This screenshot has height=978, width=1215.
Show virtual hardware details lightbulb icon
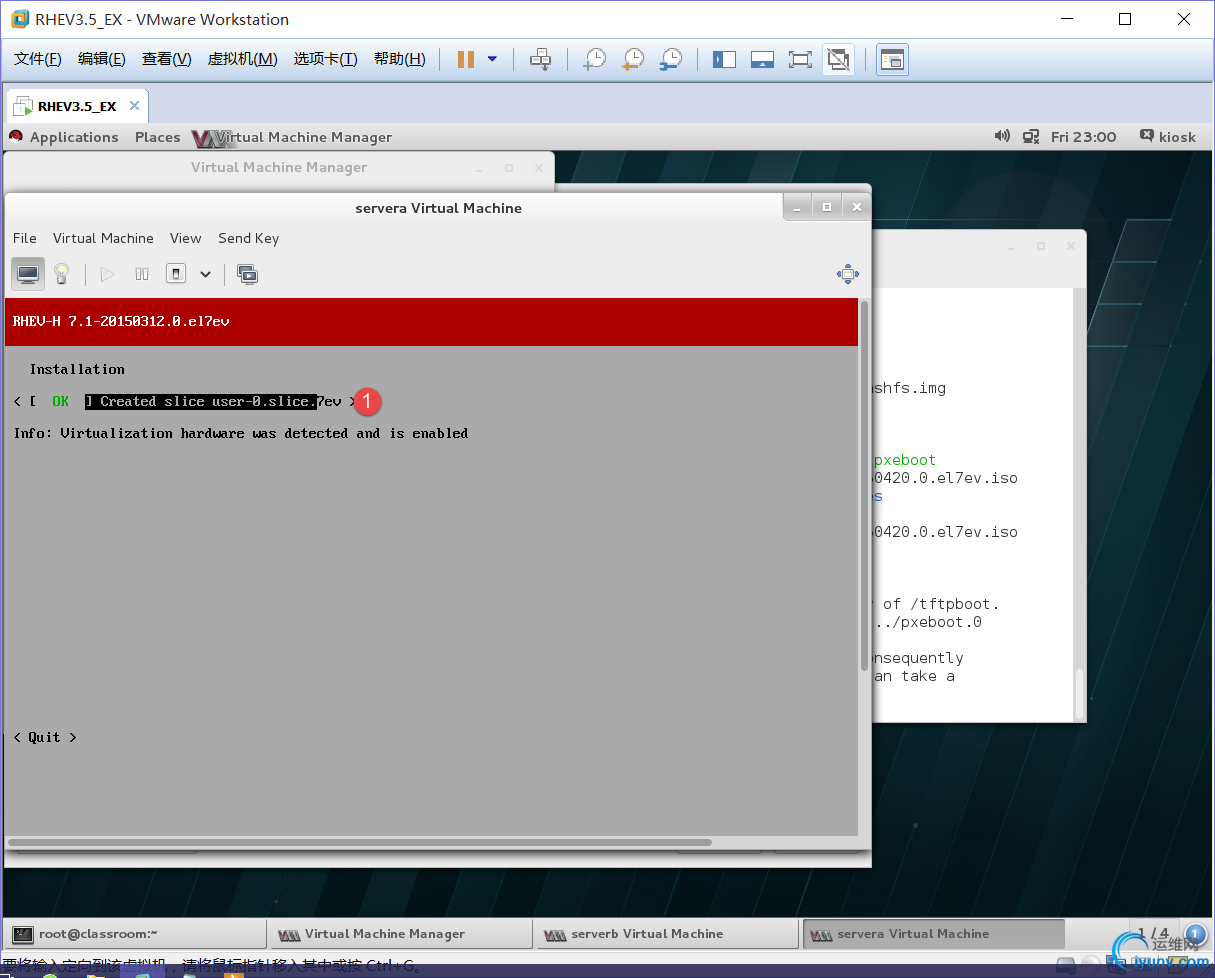61,273
